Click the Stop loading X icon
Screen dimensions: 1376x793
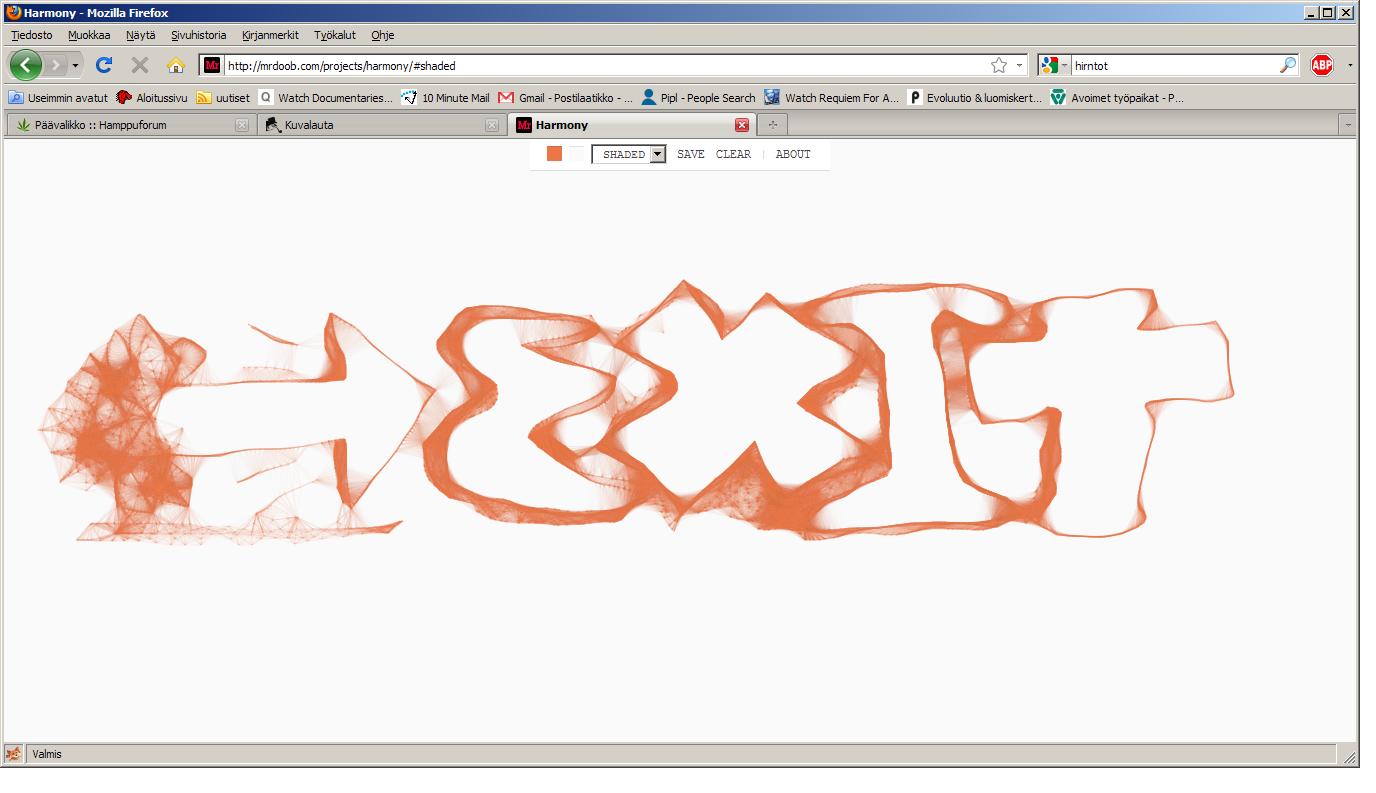pyautogui.click(x=140, y=66)
